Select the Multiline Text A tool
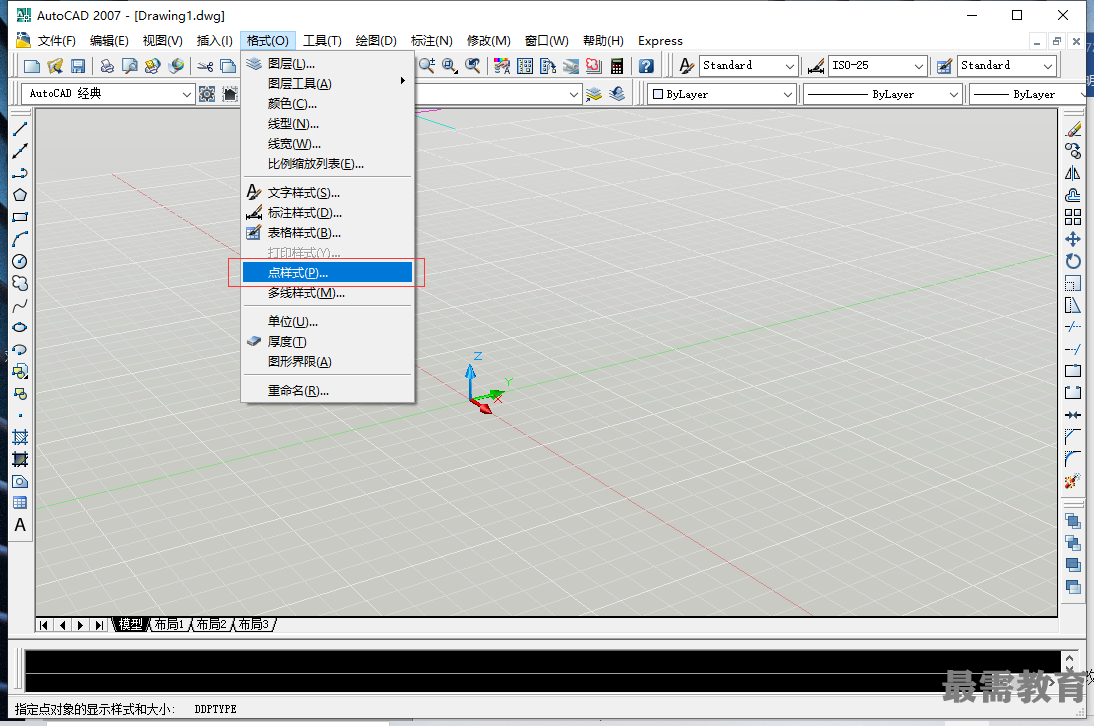1094x726 pixels. pyautogui.click(x=20, y=525)
